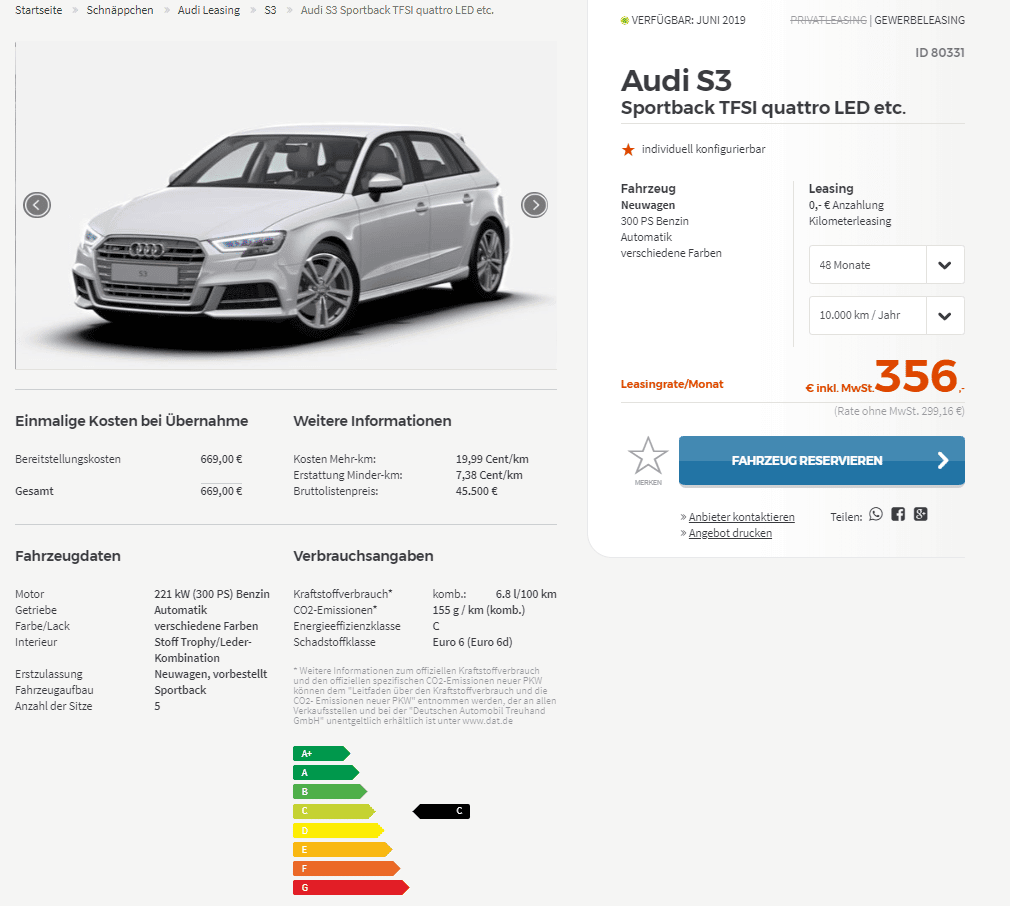The width and height of the screenshot is (1010, 906).
Task: Click the ID 80331 text
Action: click(x=940, y=53)
